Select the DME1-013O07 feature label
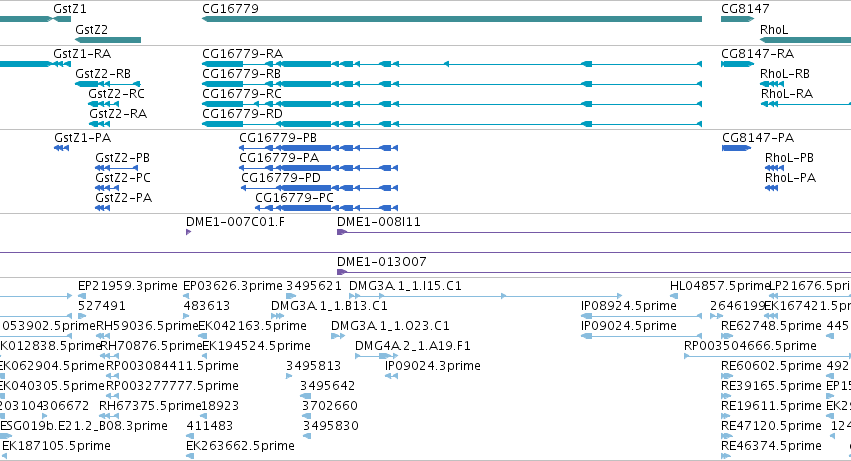The image size is (851, 461). pos(382,262)
